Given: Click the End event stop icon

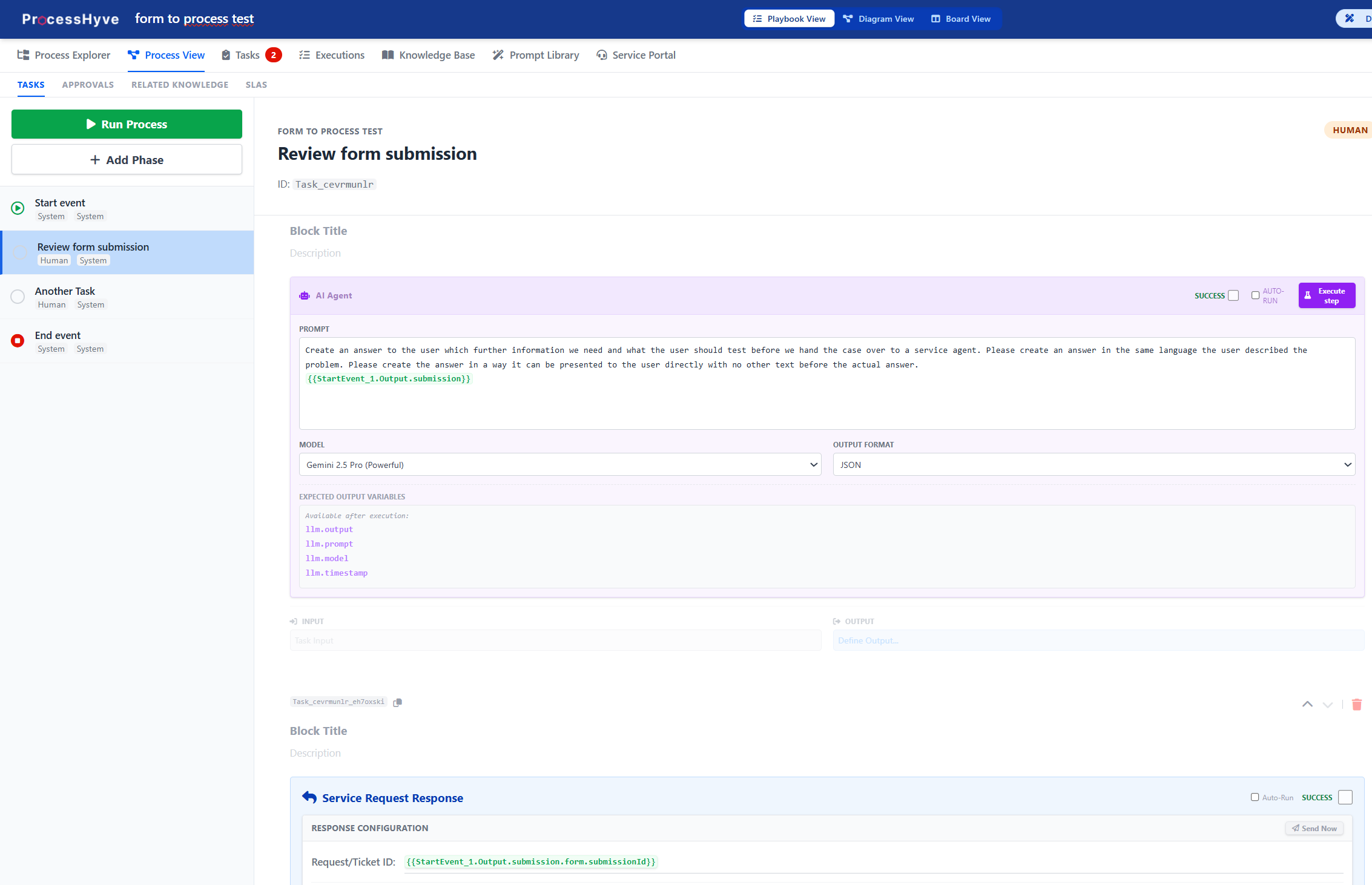Looking at the screenshot, I should tap(18, 341).
